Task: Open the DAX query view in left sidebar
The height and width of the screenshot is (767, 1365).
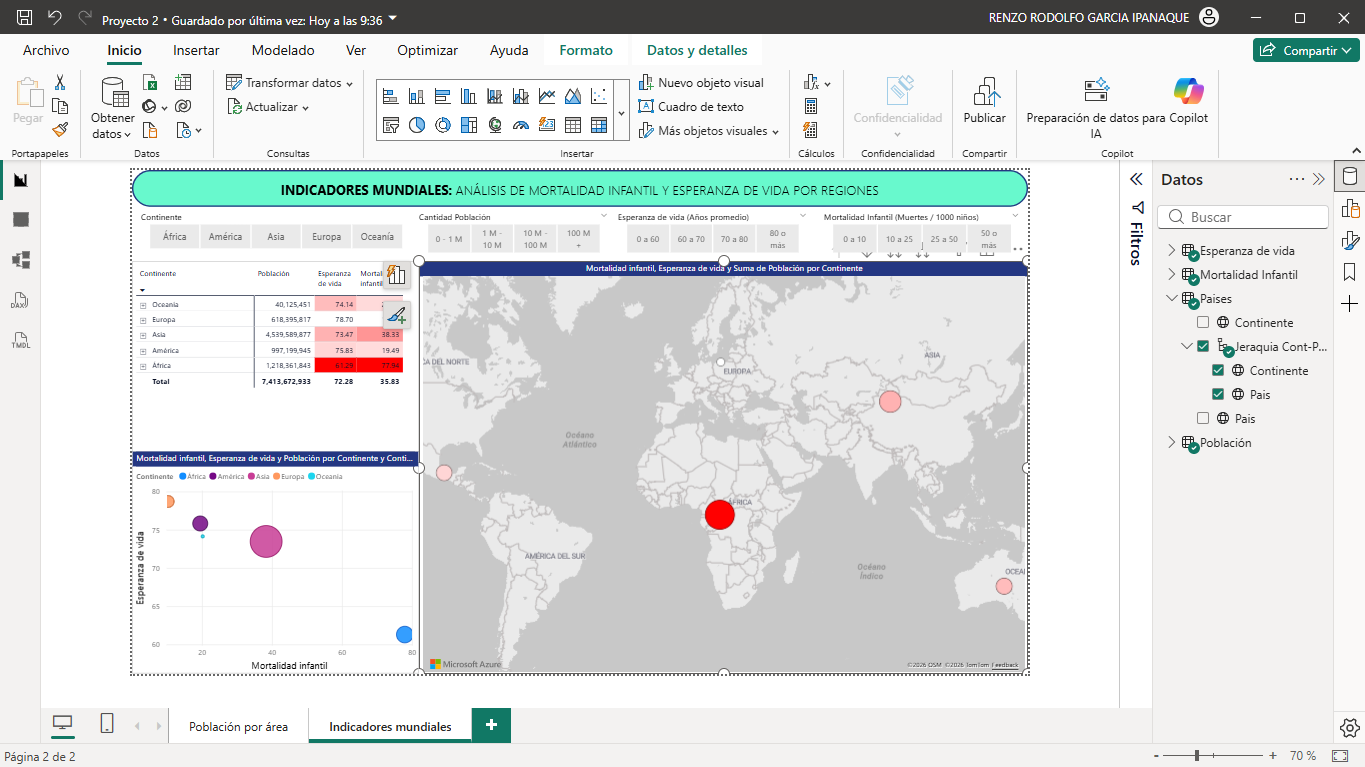Action: [20, 300]
